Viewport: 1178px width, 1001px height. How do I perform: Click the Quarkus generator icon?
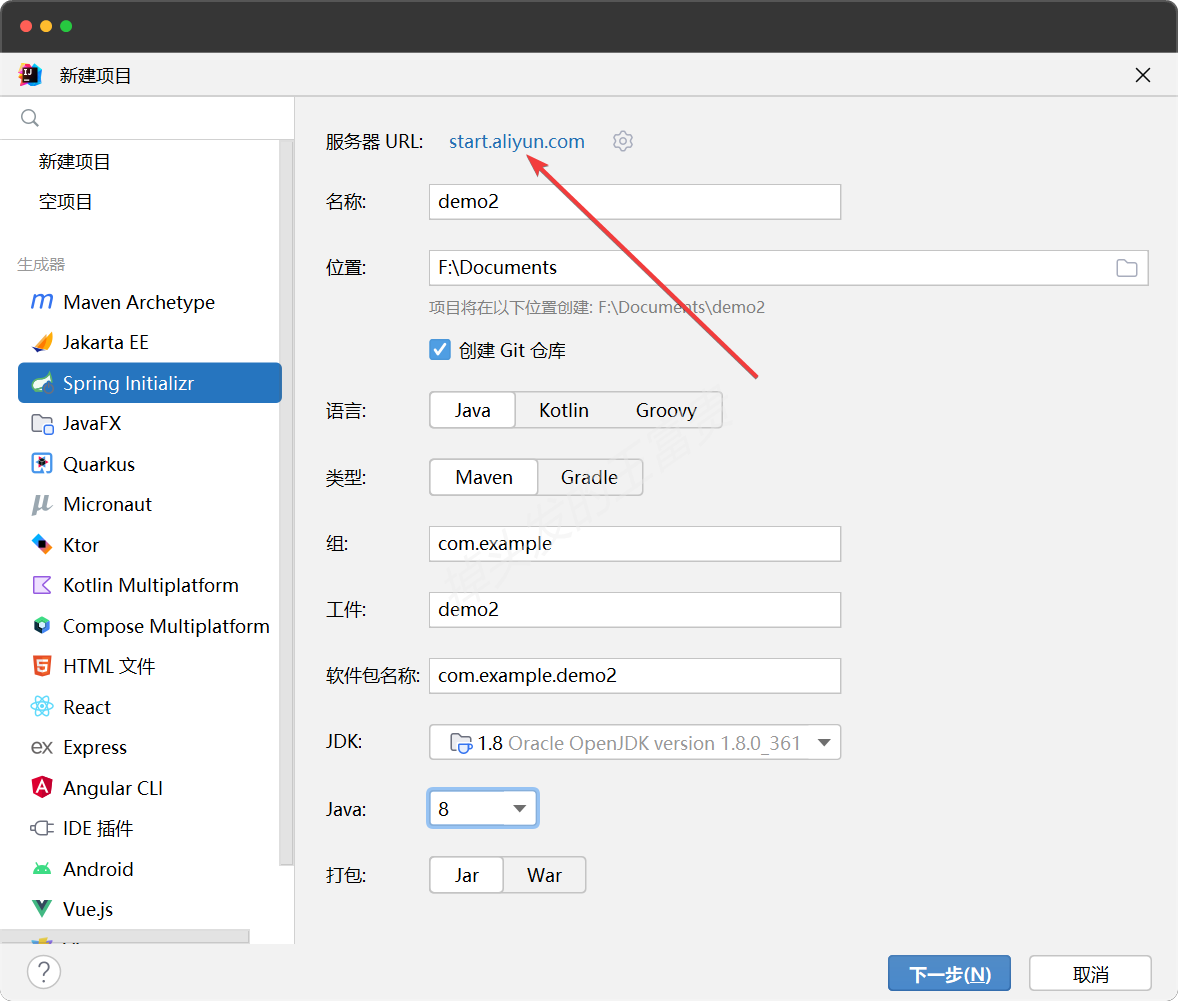(x=42, y=464)
